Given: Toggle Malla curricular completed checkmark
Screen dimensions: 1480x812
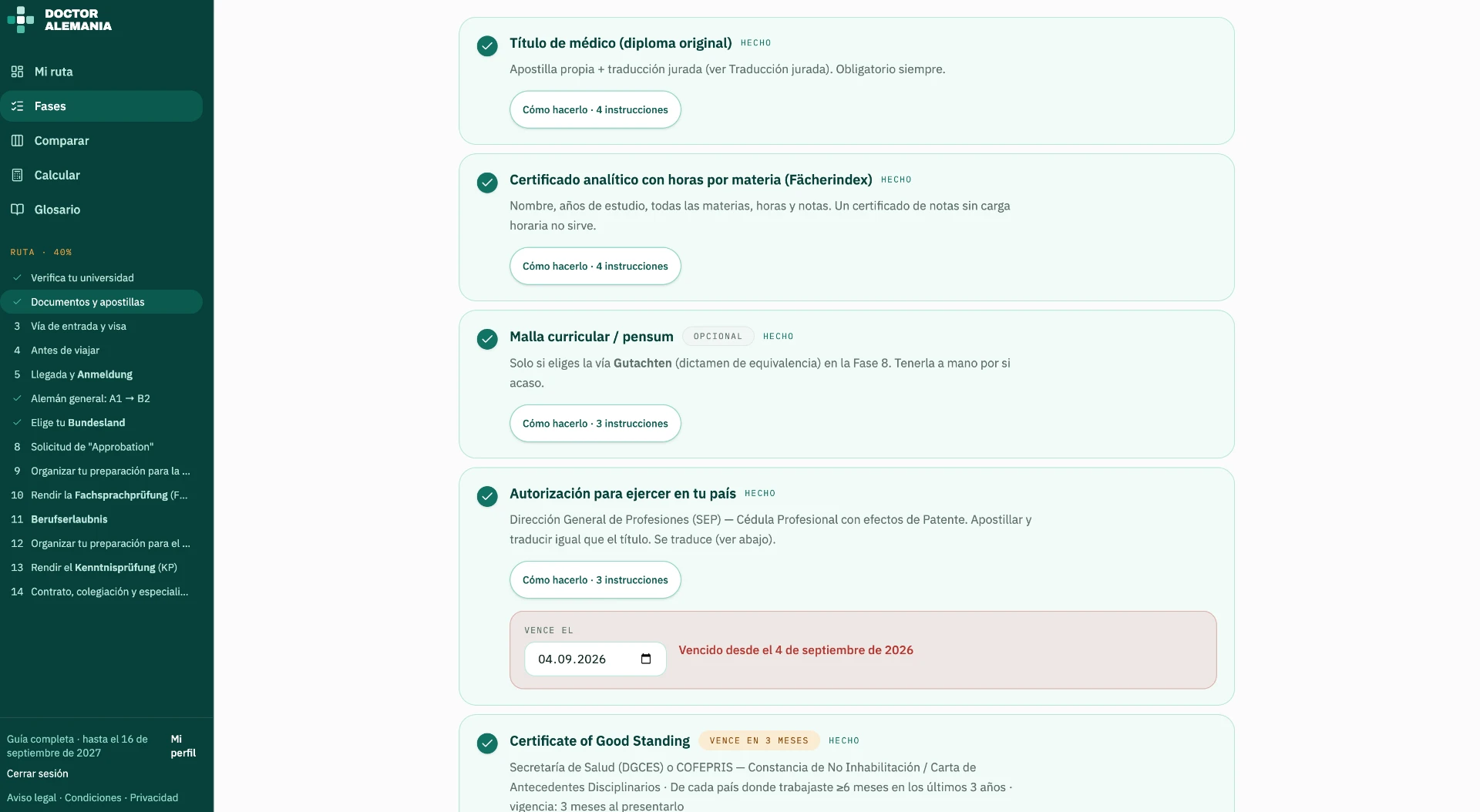Looking at the screenshot, I should coord(487,339).
